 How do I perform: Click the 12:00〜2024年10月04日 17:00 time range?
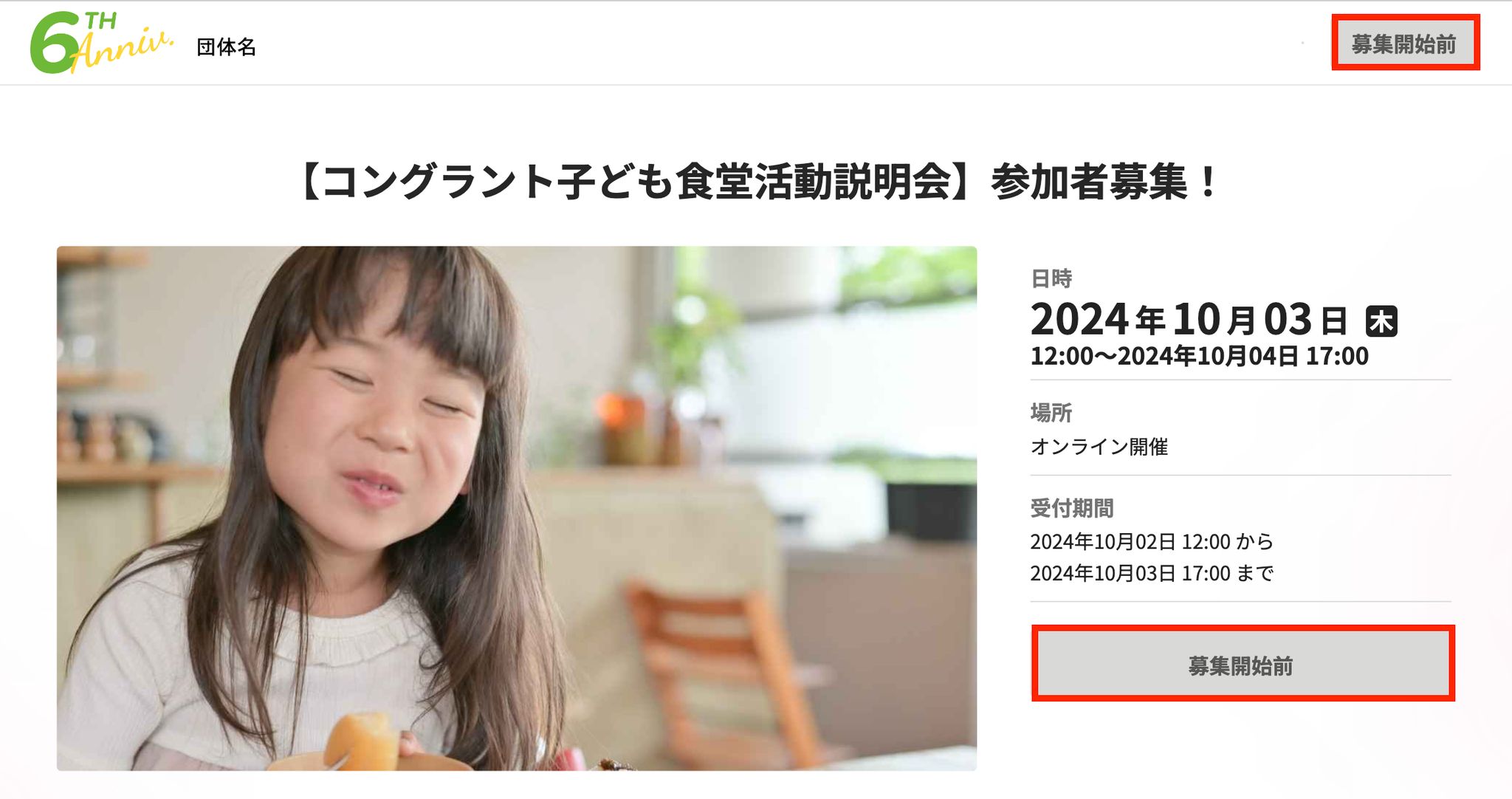1199,357
